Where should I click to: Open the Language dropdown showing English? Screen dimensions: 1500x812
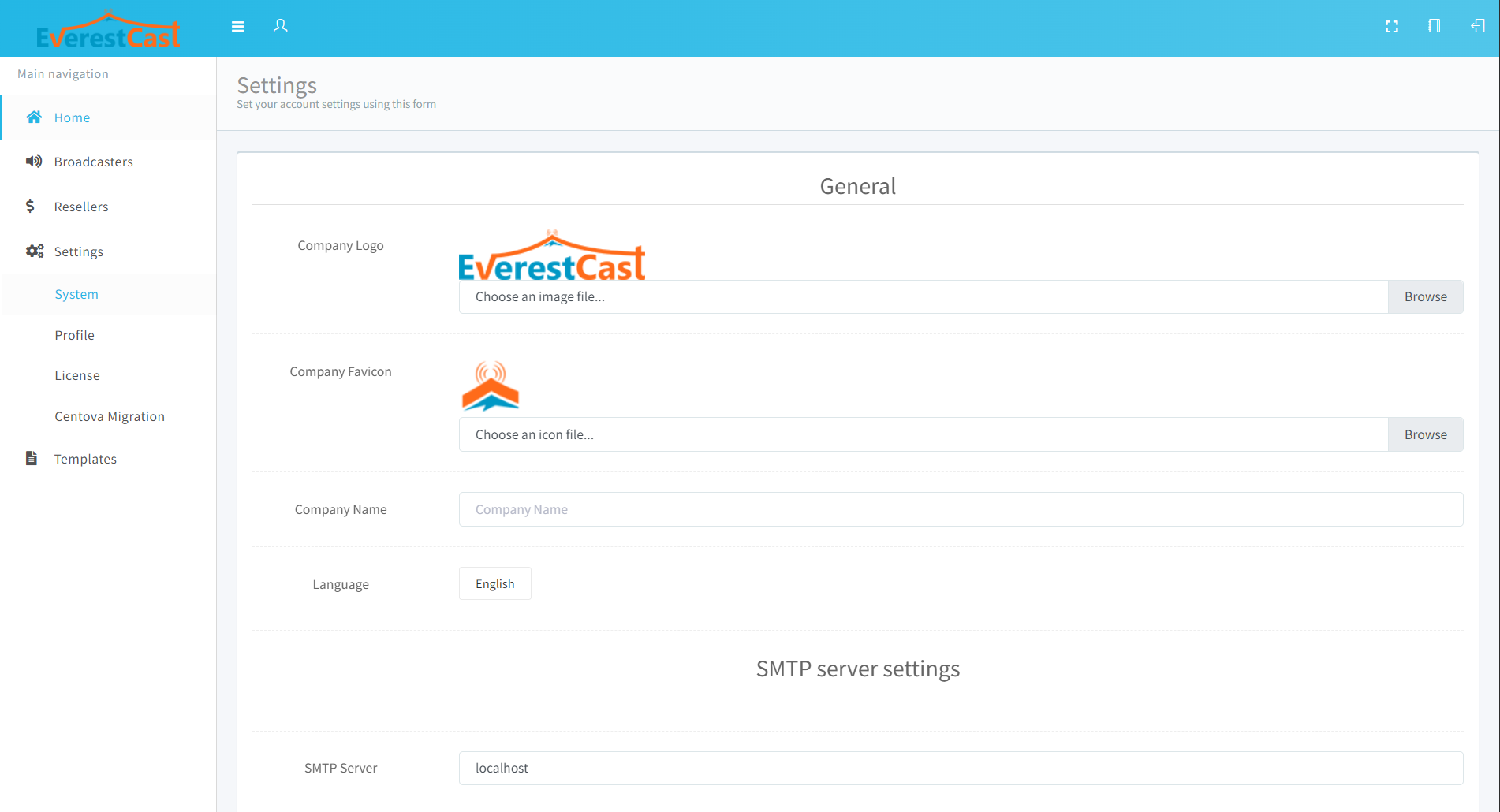[x=495, y=583]
